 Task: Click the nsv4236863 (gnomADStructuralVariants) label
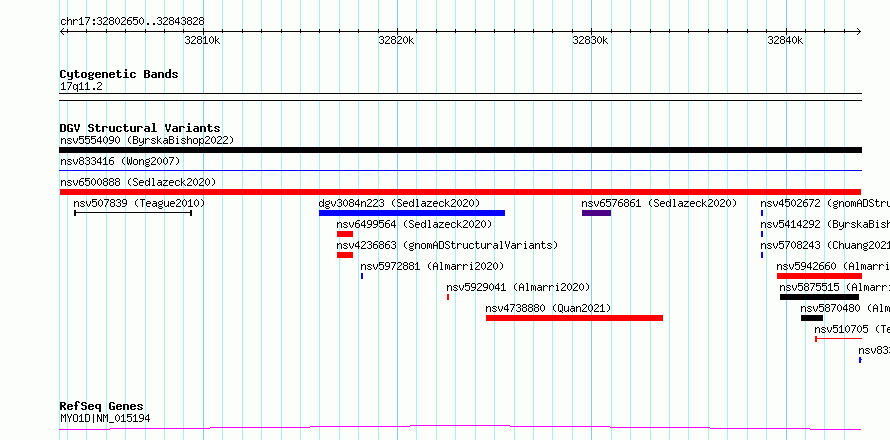[447, 245]
